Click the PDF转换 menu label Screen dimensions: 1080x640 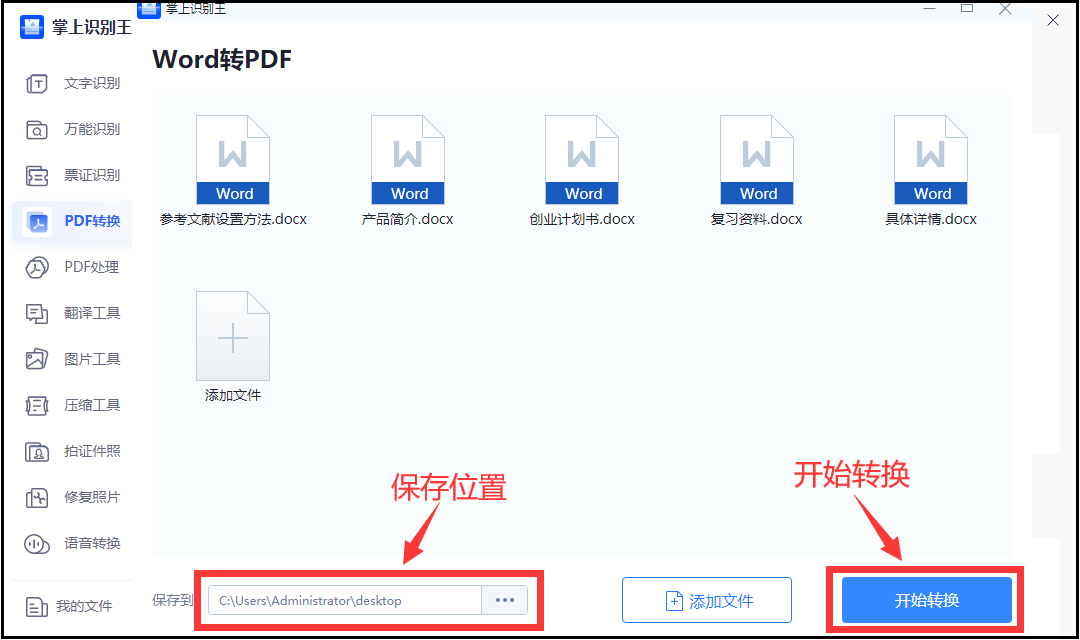coord(92,221)
